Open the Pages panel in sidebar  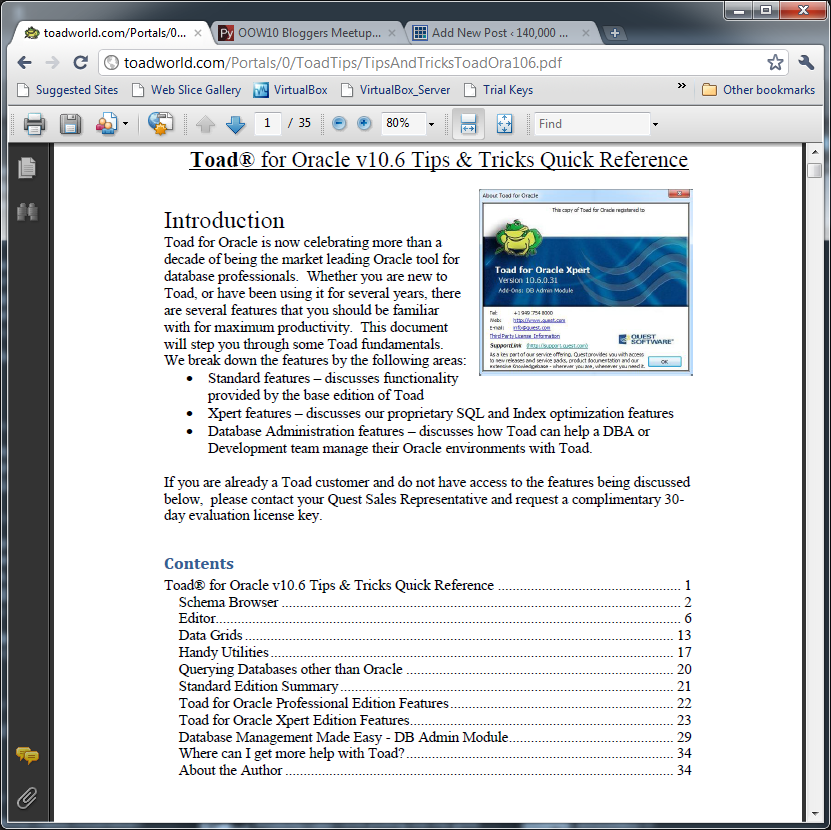click(x=26, y=168)
